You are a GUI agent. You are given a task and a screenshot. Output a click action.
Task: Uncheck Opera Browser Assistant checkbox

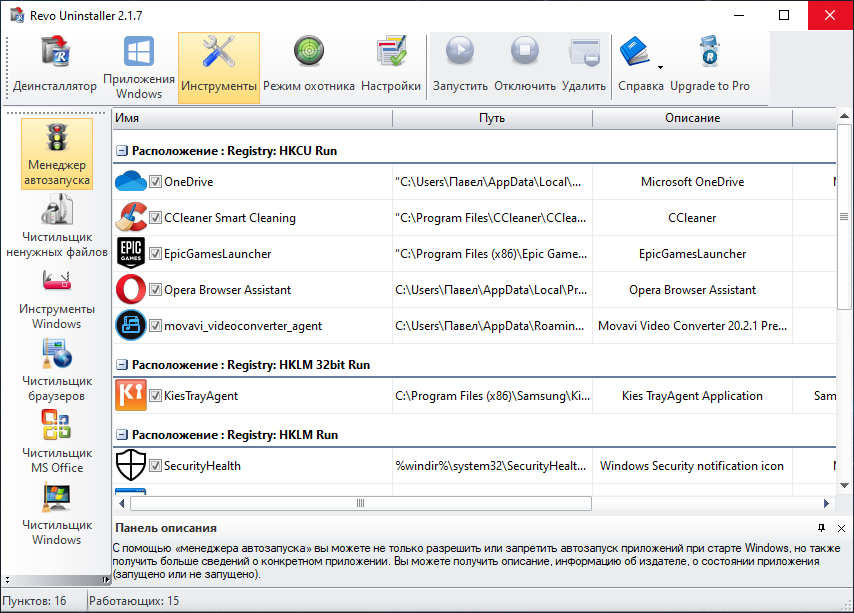[155, 289]
